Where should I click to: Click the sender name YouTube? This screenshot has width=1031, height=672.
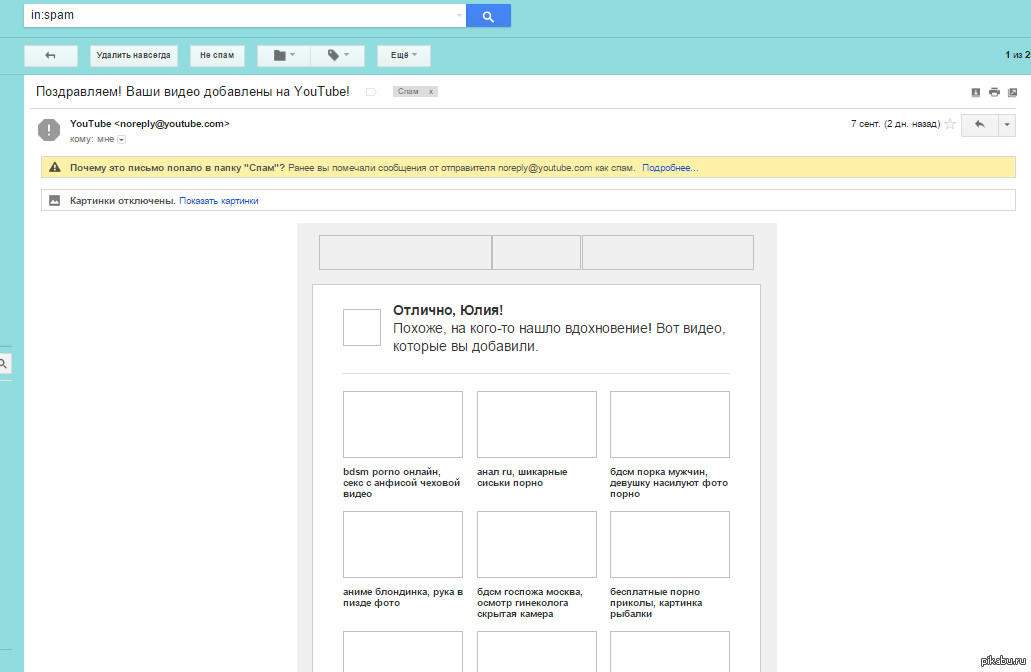91,124
